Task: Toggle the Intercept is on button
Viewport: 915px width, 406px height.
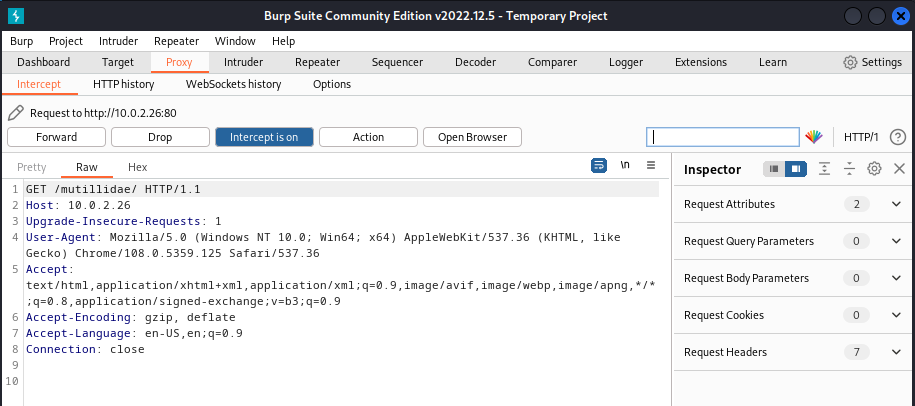Action: pyautogui.click(x=264, y=137)
